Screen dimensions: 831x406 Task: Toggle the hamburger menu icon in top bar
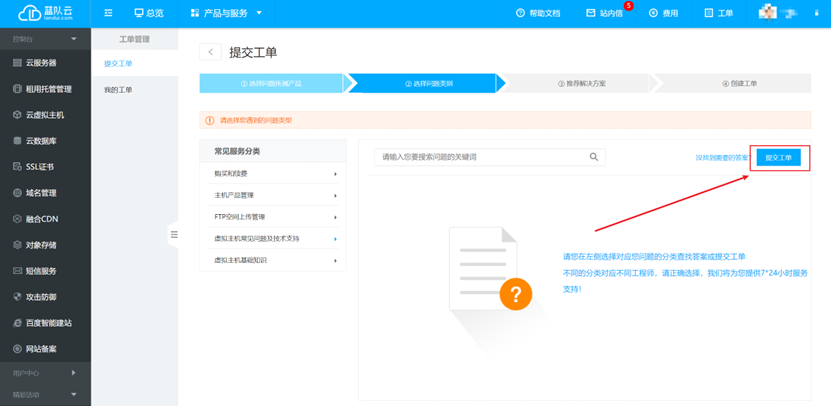[x=108, y=13]
